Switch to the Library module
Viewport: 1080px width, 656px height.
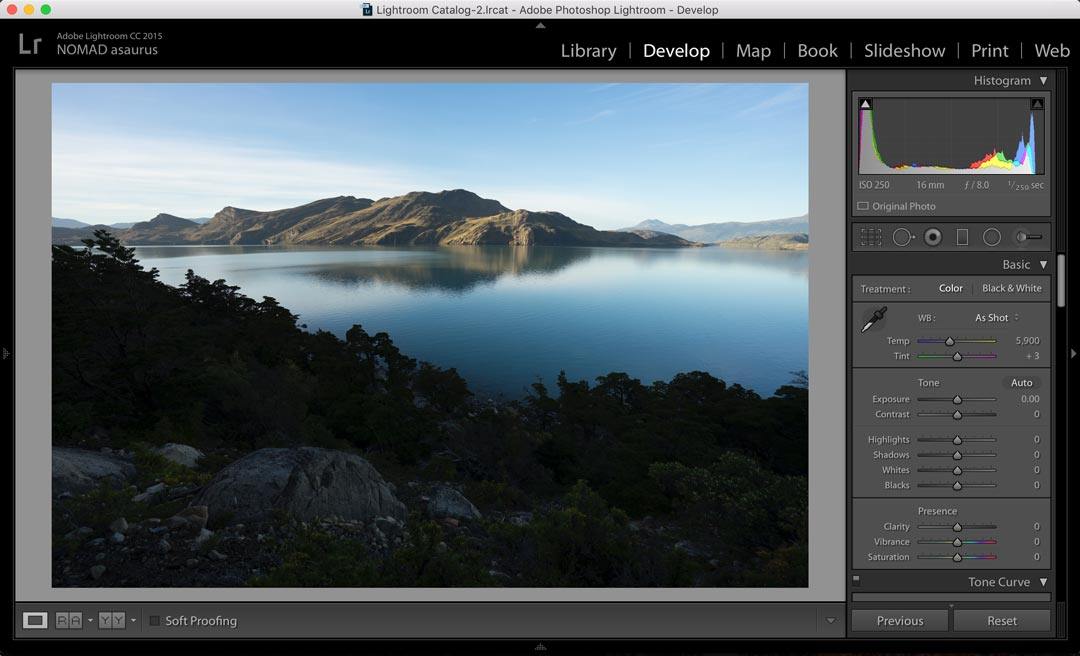[x=588, y=51]
